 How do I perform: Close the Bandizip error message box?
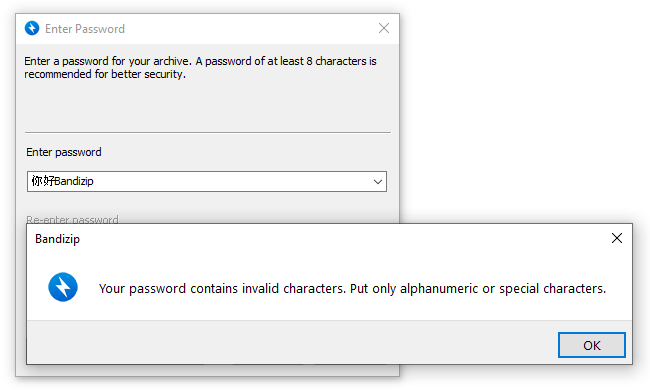(617, 238)
